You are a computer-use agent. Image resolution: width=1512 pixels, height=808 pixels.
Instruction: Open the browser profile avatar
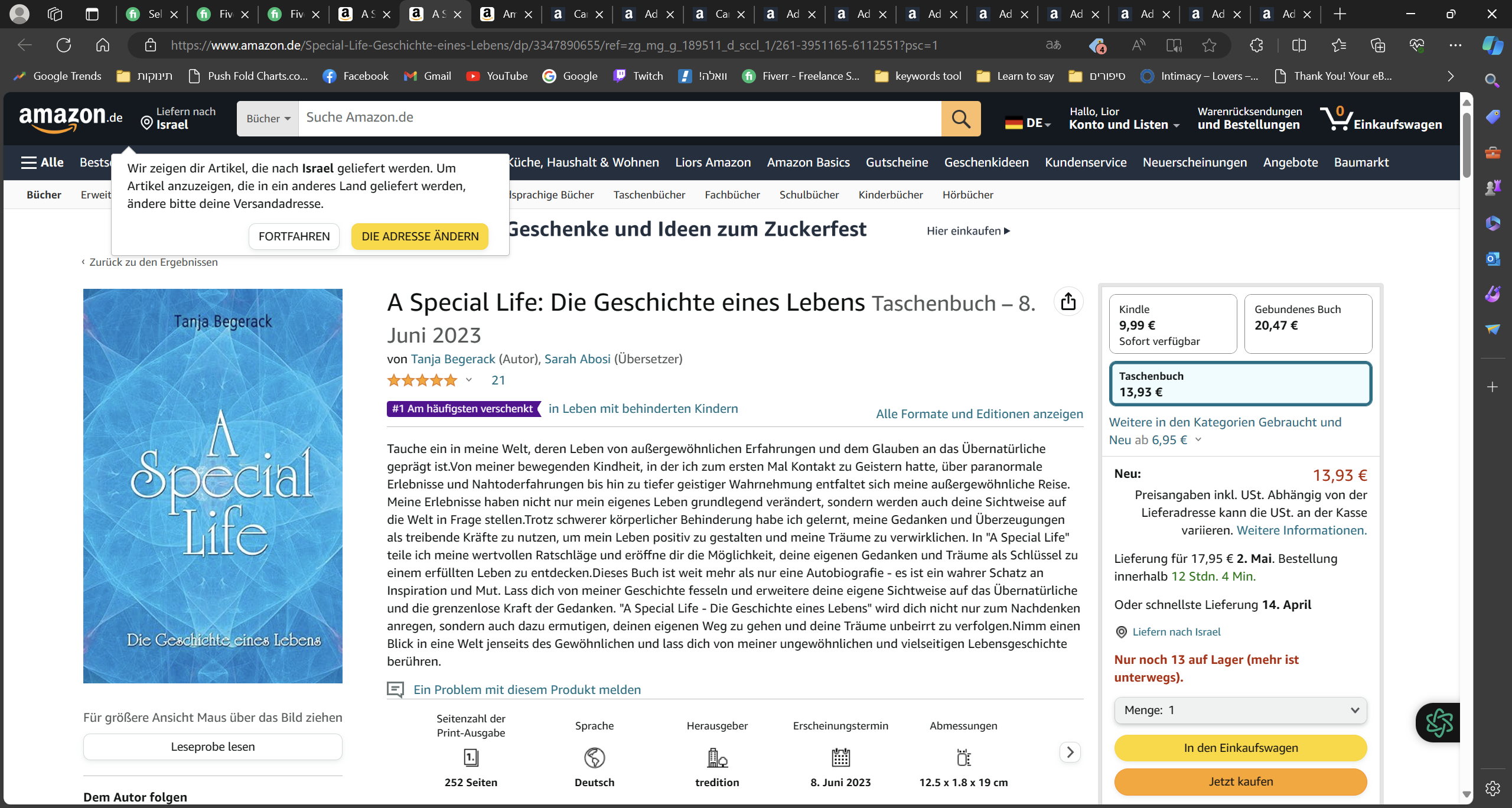pyautogui.click(x=19, y=14)
